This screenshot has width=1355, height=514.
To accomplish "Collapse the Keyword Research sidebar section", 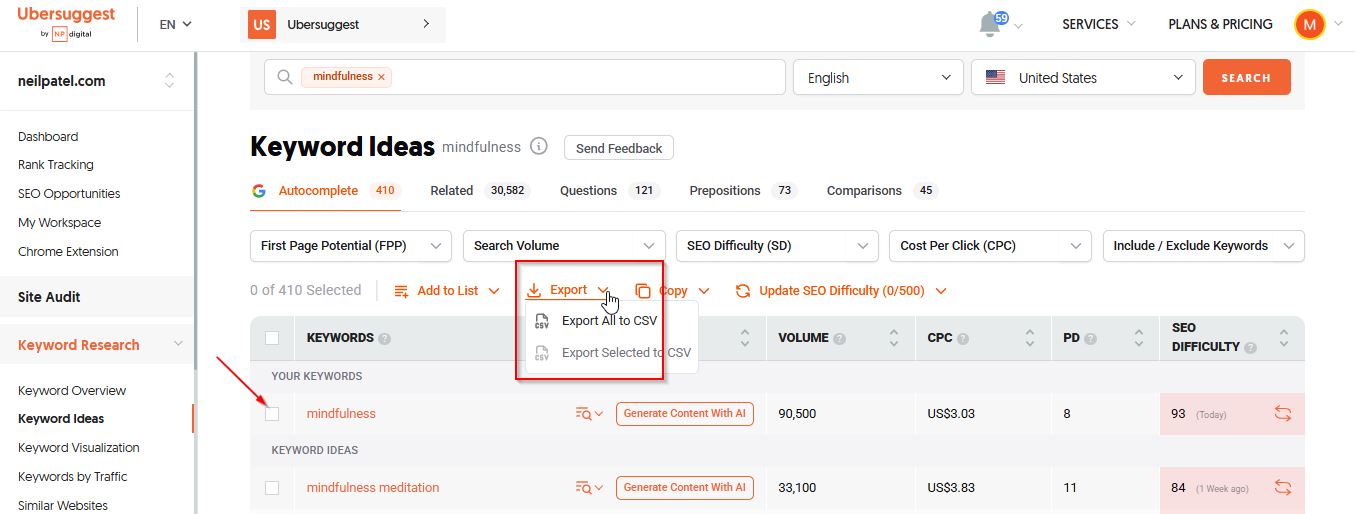I will pyautogui.click(x=179, y=345).
